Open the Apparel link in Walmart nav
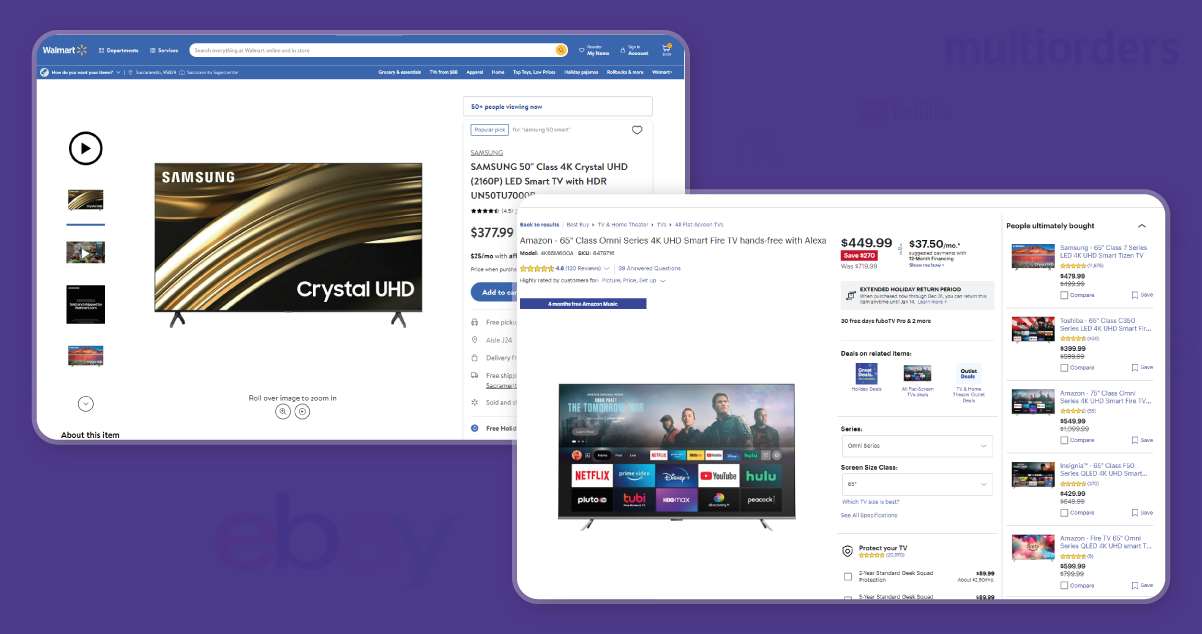 pos(474,72)
